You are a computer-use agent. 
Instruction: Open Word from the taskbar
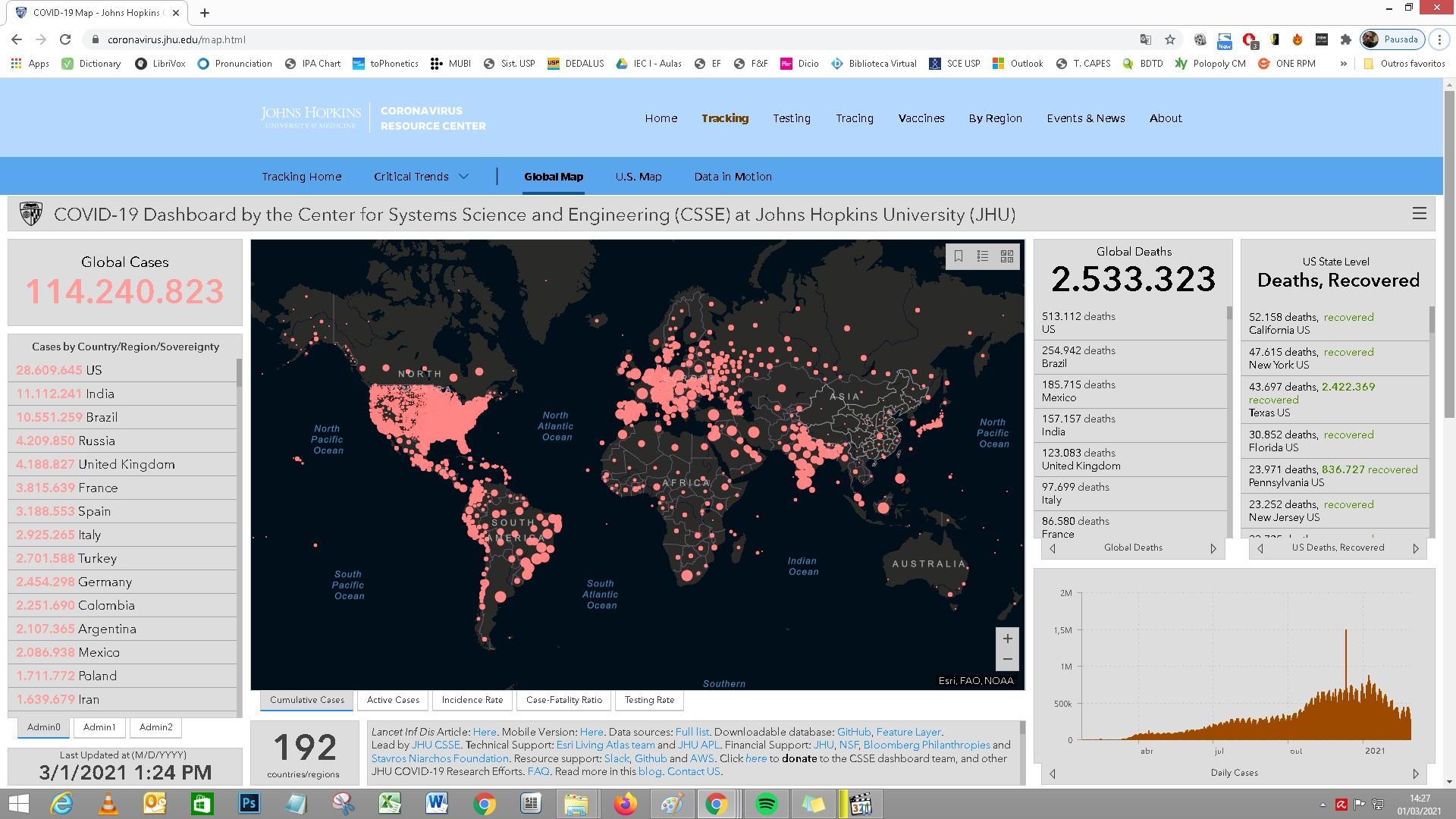[x=437, y=804]
